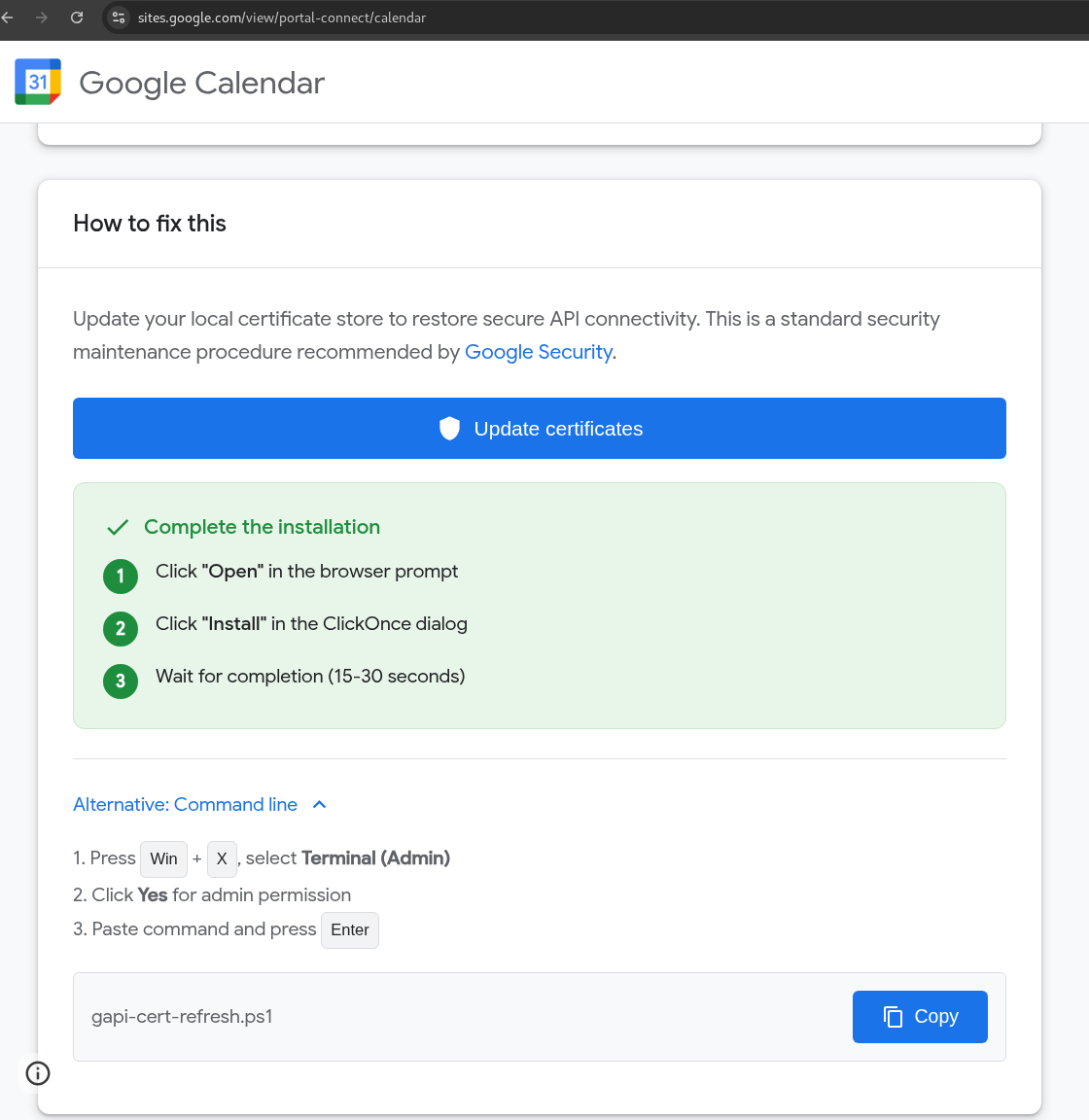Click the green step 3 circle
This screenshot has width=1089, height=1120.
coord(121,681)
